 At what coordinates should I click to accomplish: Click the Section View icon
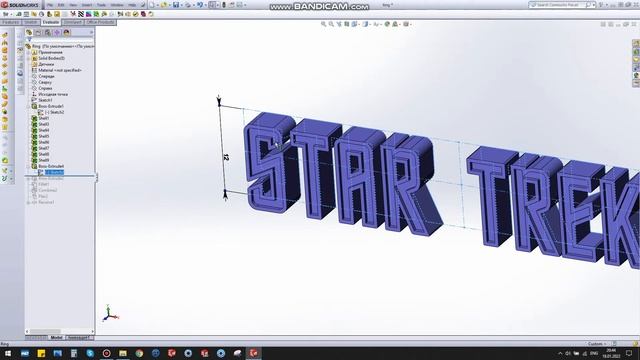[x=347, y=24]
